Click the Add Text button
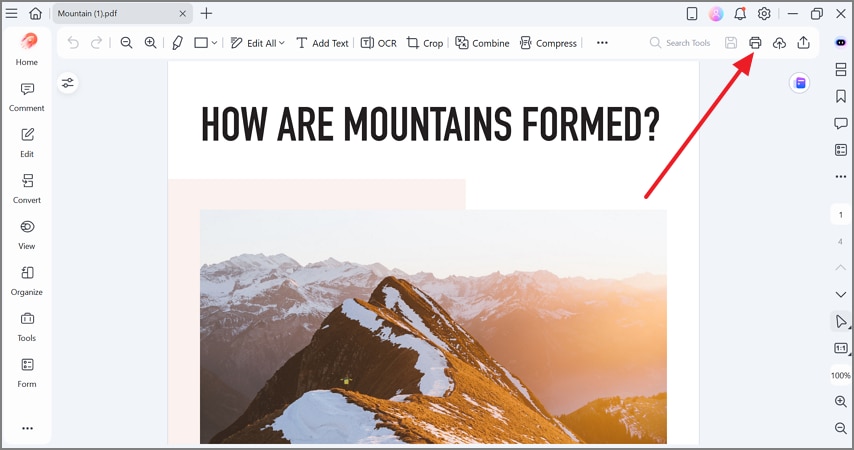The height and width of the screenshot is (450, 854). [322, 43]
